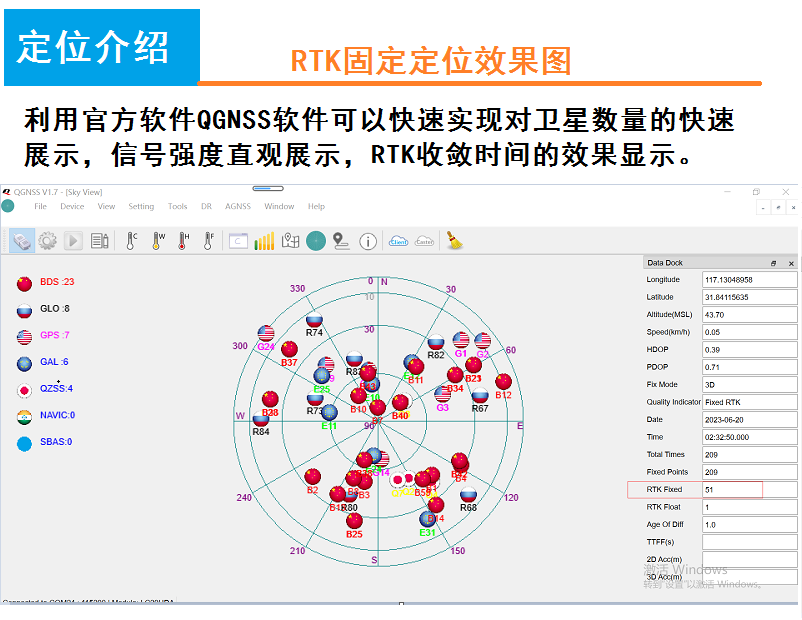Viewport: 802px width, 620px height.
Task: Click the Caster cloud icon
Action: click(425, 241)
